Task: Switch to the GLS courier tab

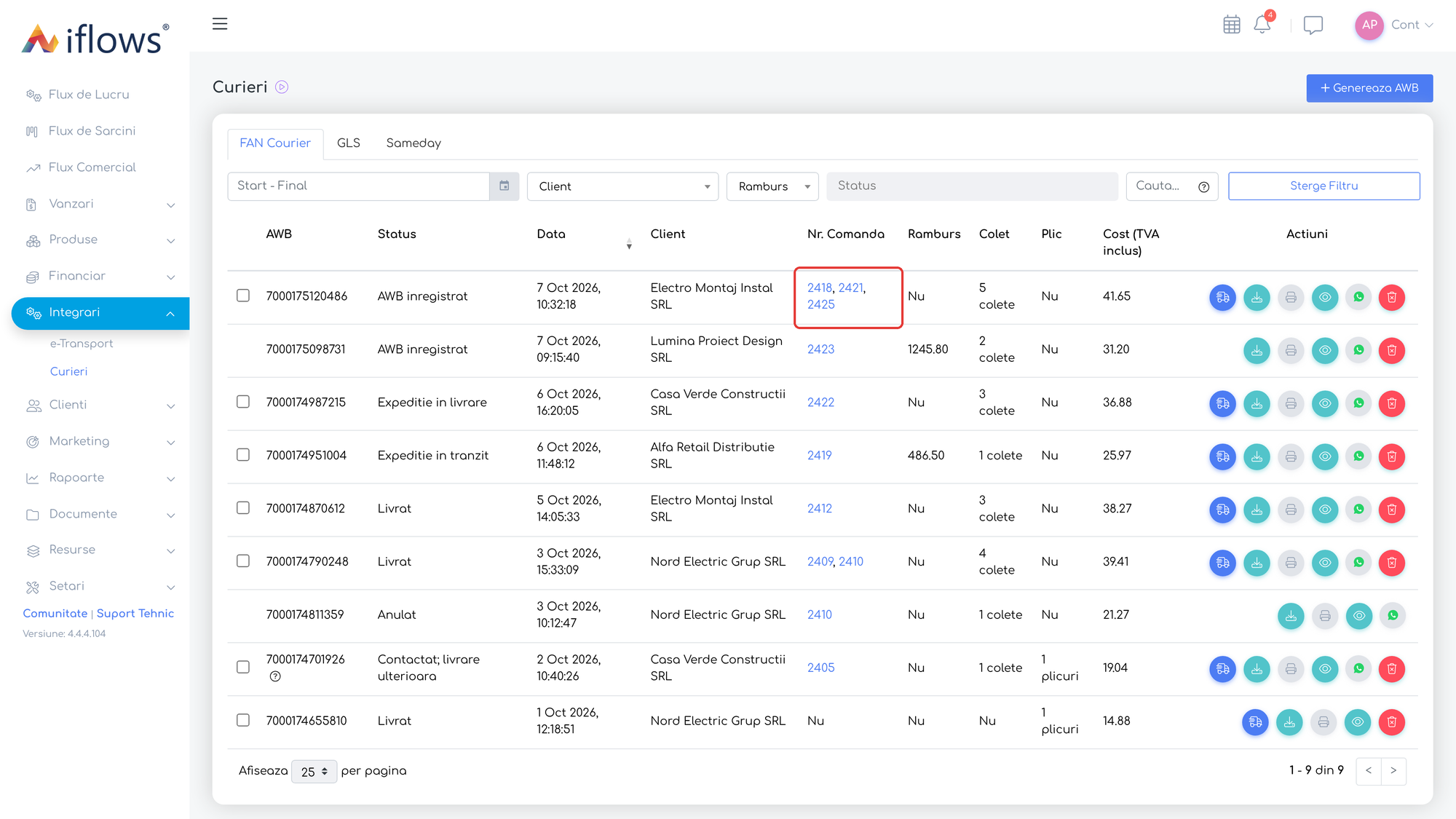Action: tap(349, 143)
